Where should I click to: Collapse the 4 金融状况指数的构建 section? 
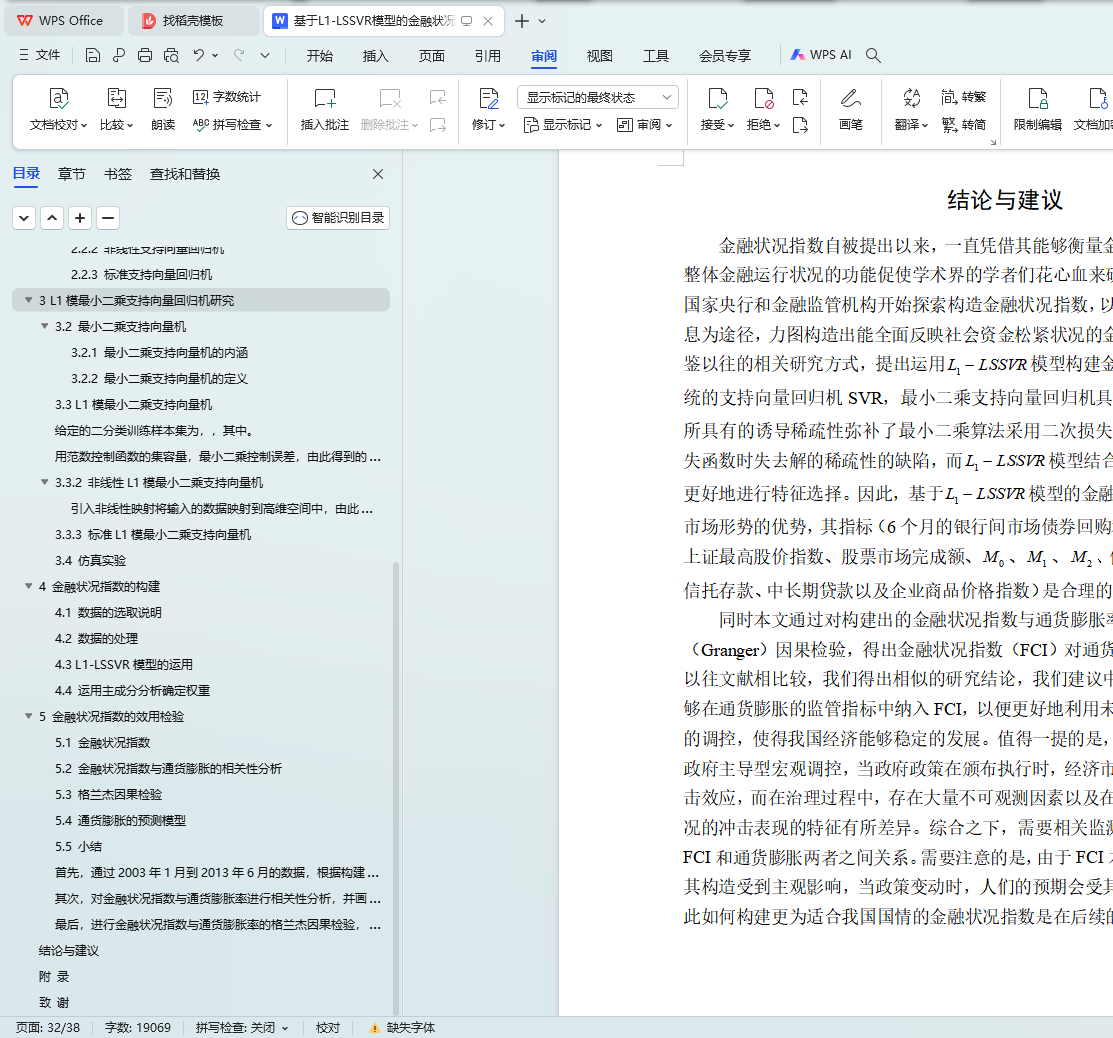point(29,587)
